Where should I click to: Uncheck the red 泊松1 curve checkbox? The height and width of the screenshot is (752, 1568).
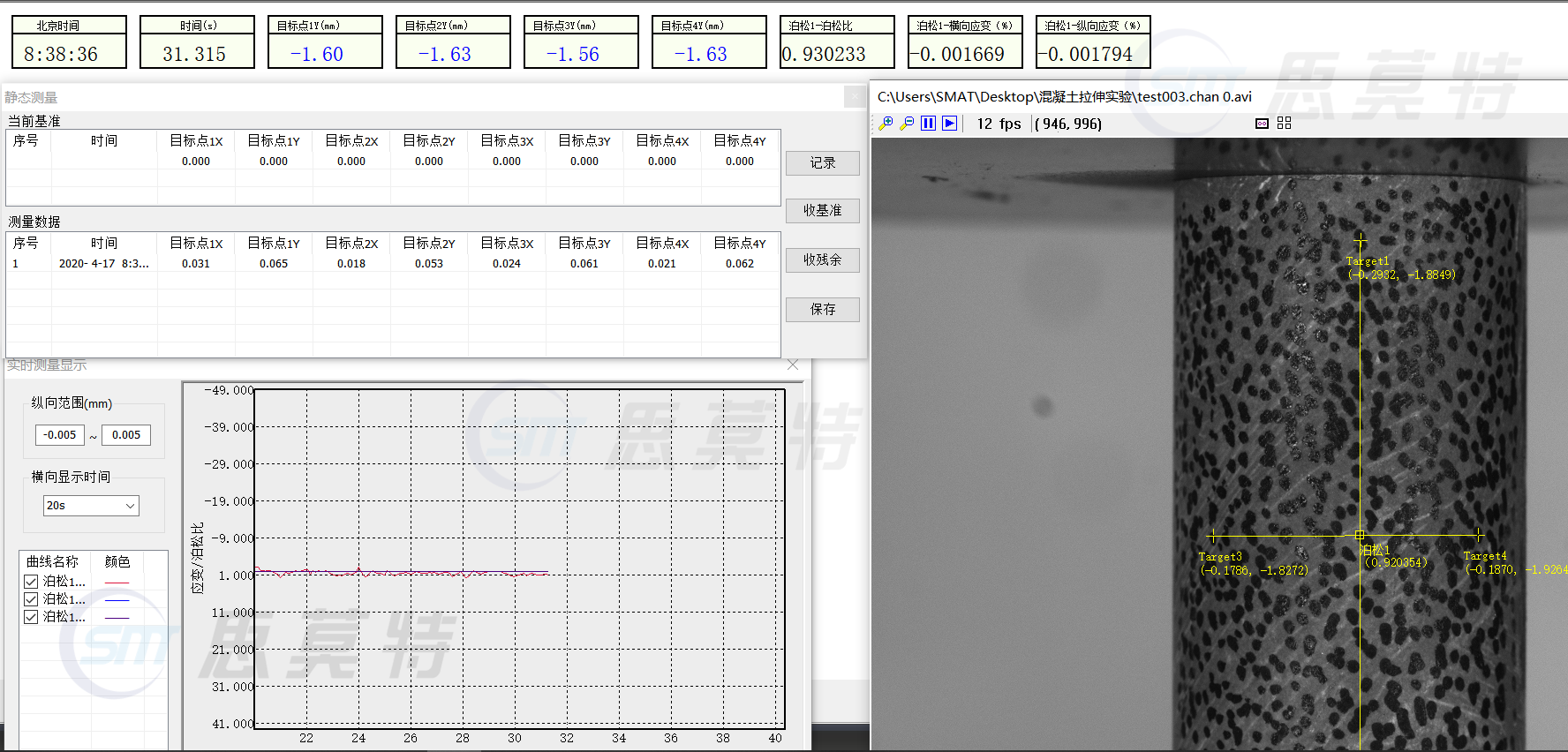(x=31, y=582)
